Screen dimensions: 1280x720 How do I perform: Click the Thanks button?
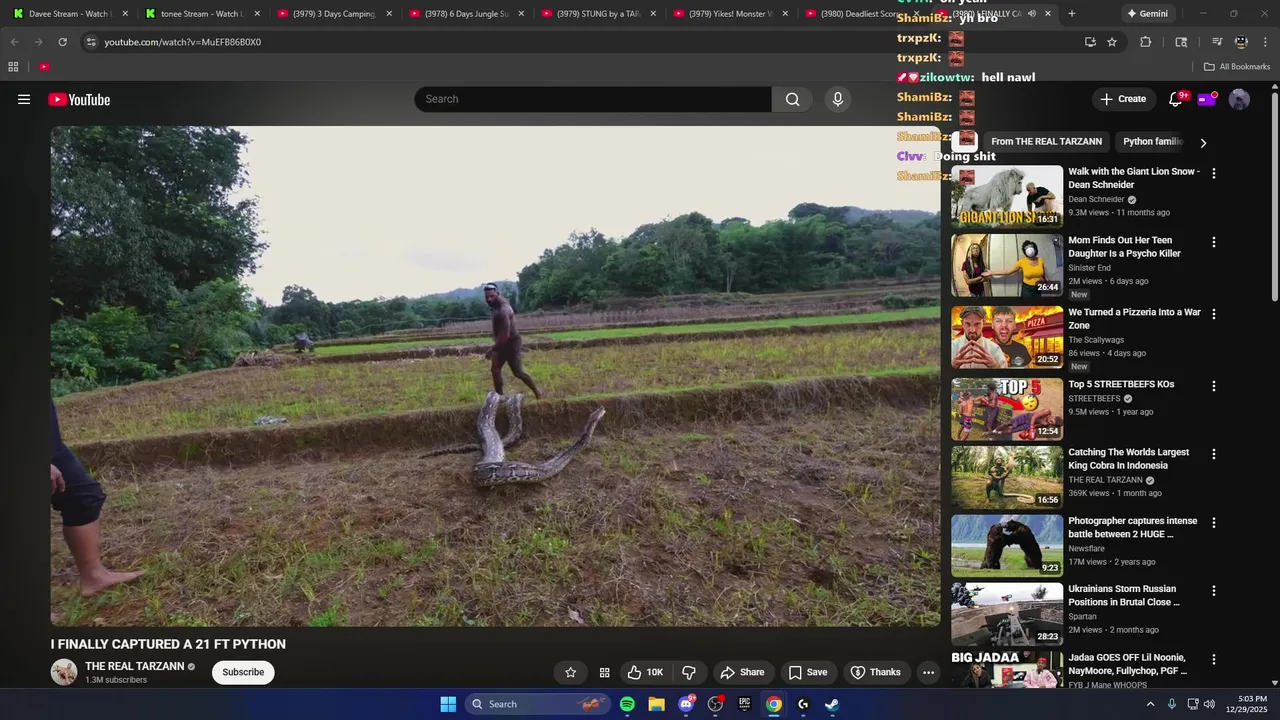coord(875,672)
